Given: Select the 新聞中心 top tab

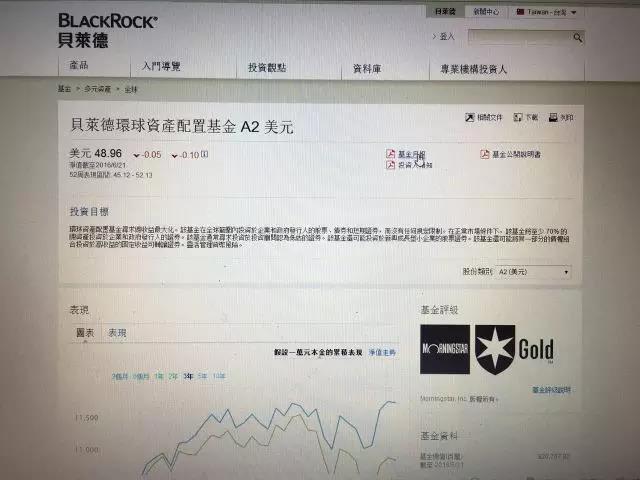Looking at the screenshot, I should 486,12.
